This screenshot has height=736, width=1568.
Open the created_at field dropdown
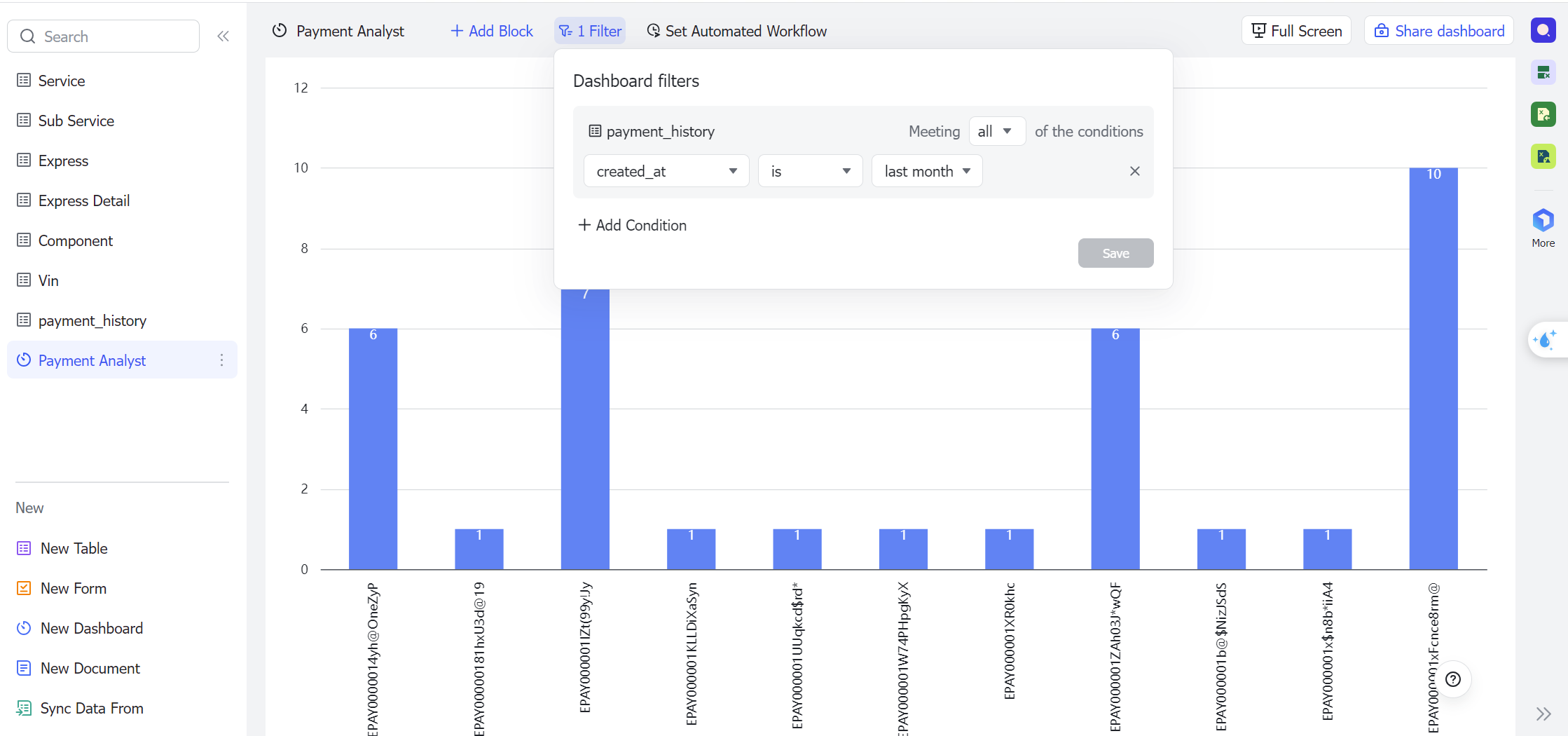point(666,171)
